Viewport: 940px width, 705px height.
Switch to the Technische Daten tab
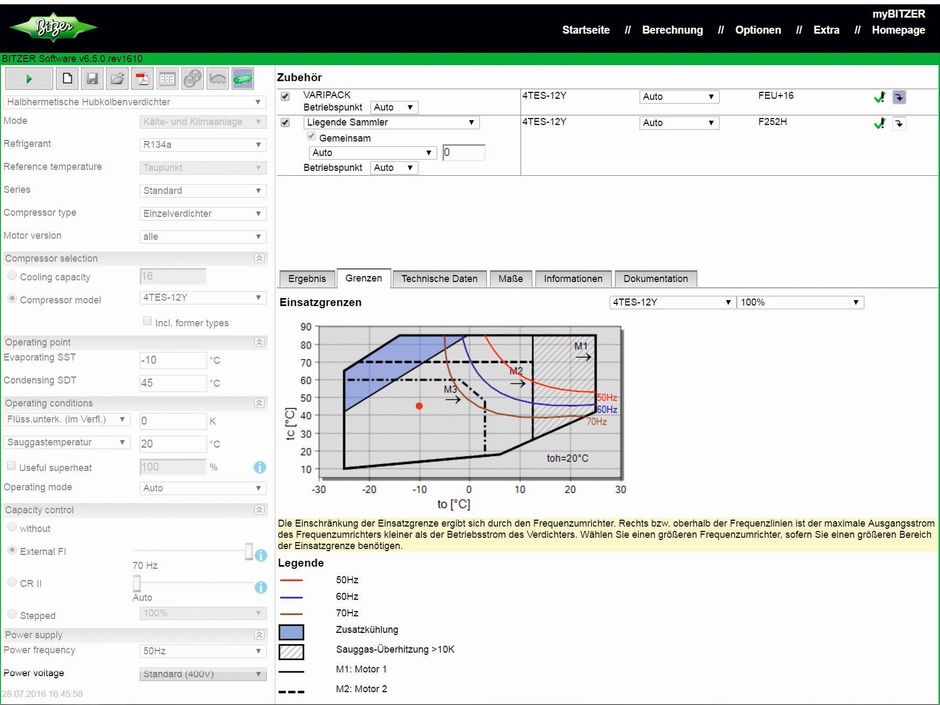point(439,279)
